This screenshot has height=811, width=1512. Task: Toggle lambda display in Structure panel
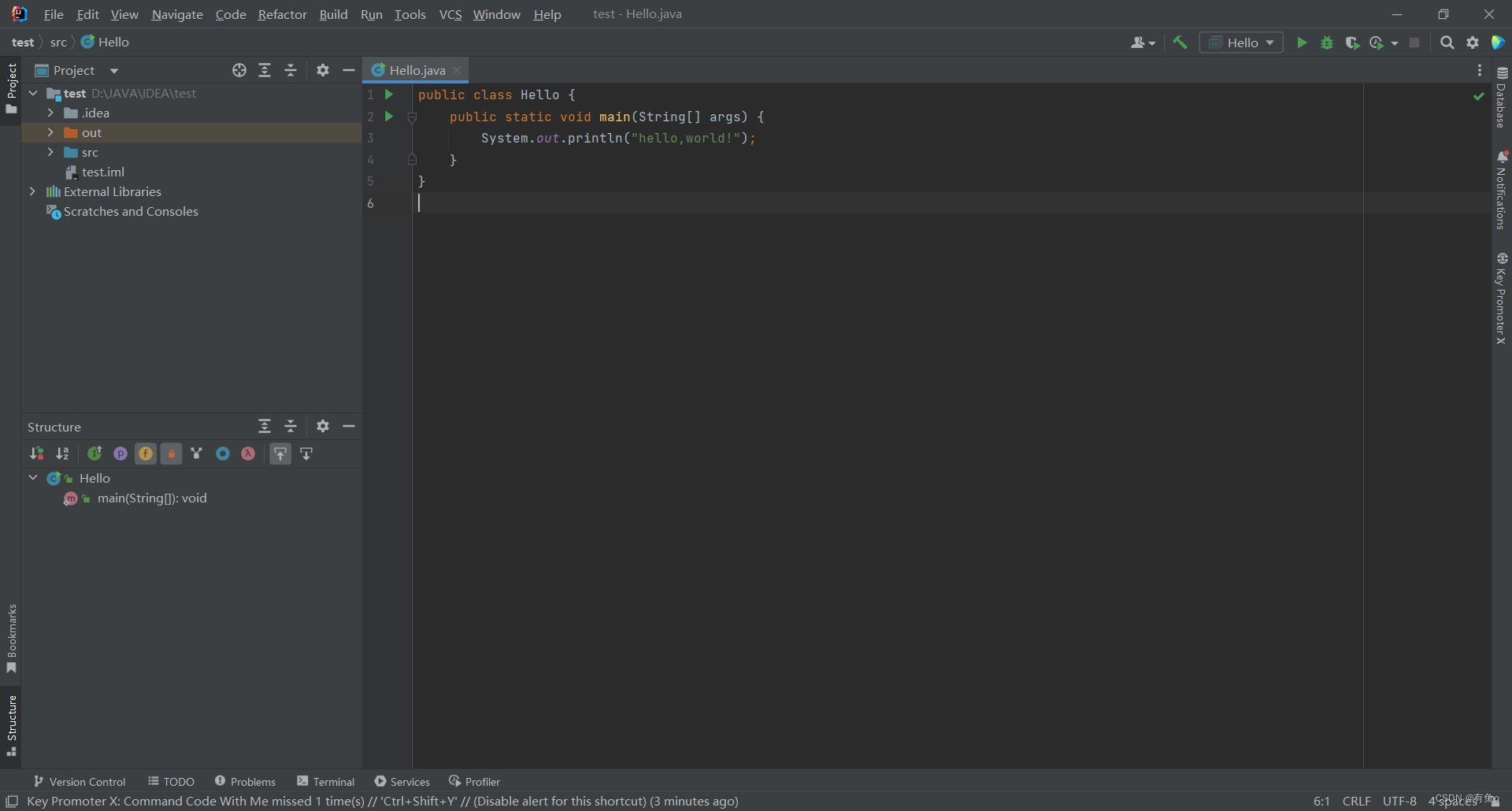pos(248,454)
